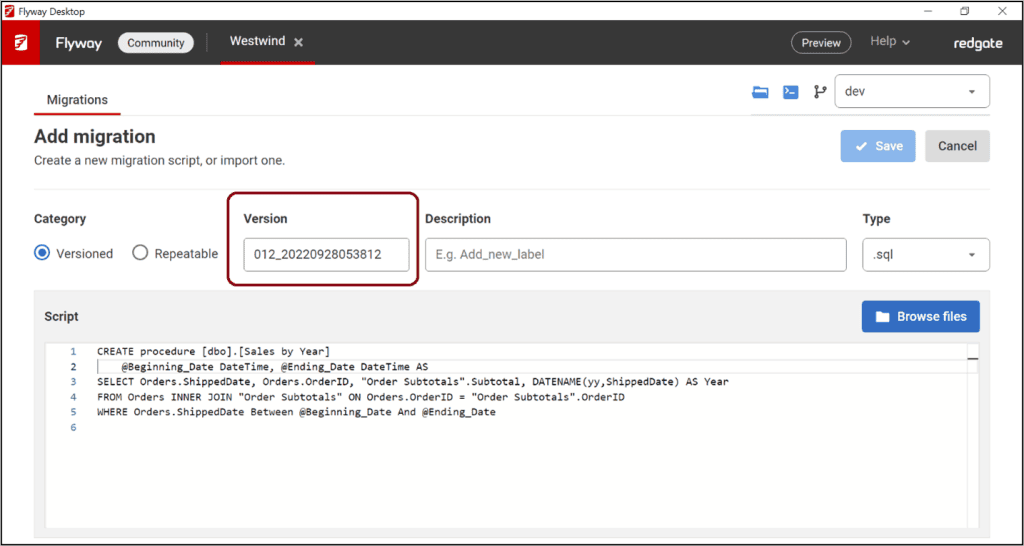
Task: Click the git branch icon
Action: [x=820, y=92]
